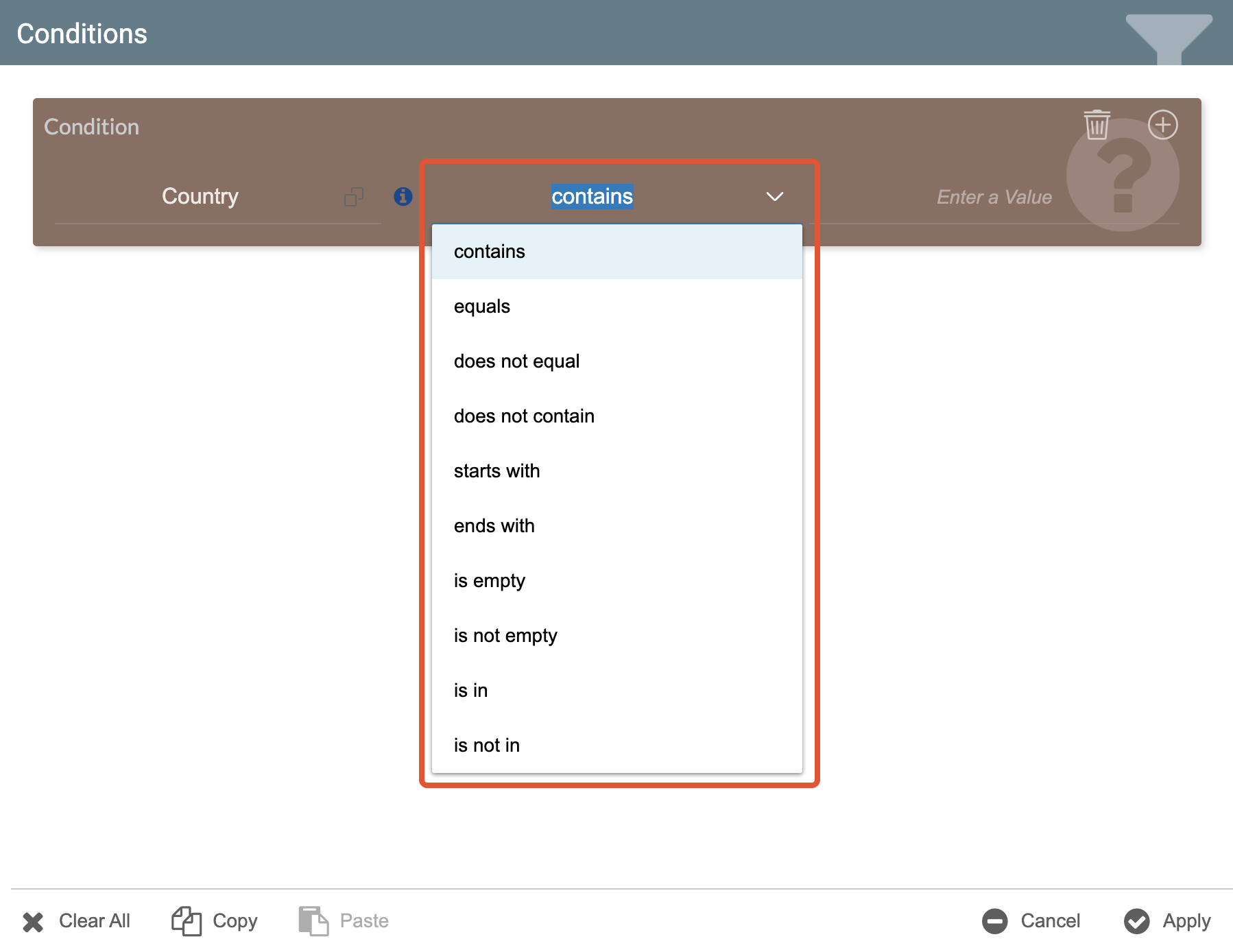Click the selected contains operator field

[592, 197]
